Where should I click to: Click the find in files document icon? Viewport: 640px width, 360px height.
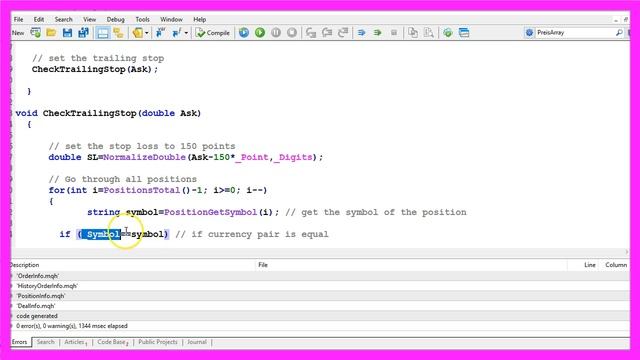click(429, 33)
